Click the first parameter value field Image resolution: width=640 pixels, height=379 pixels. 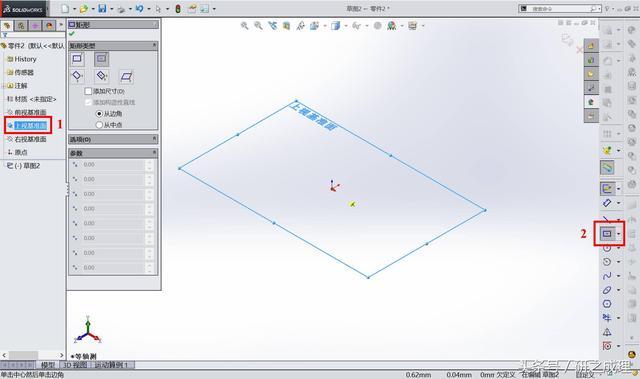(x=113, y=165)
